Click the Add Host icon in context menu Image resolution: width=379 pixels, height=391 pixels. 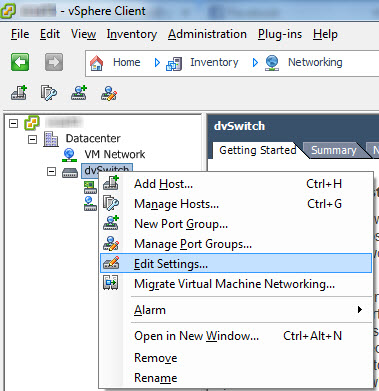(x=111, y=183)
